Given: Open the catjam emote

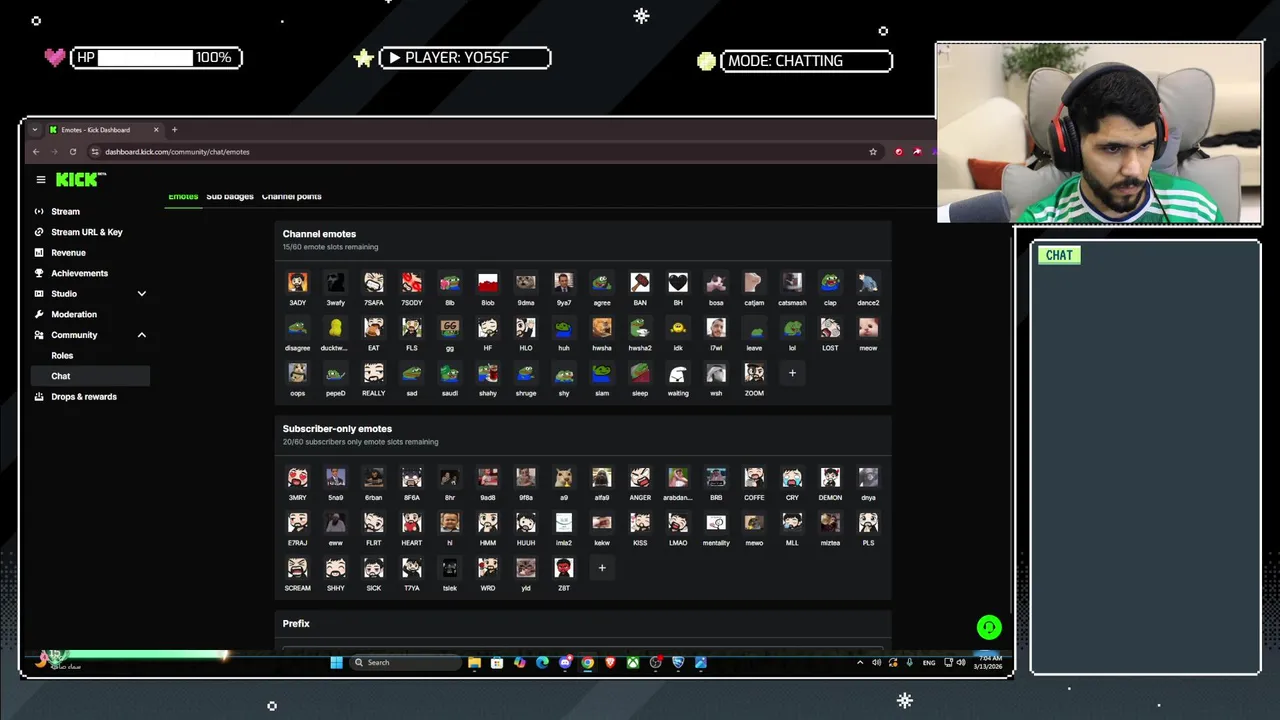Looking at the screenshot, I should (x=754, y=283).
